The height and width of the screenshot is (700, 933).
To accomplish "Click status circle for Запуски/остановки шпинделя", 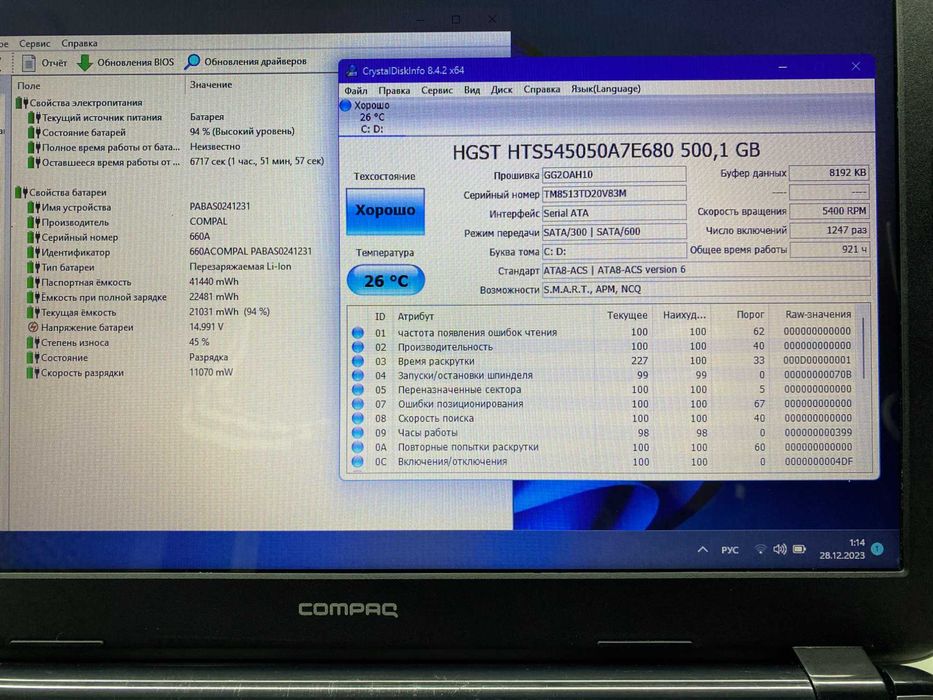I will tap(358, 376).
